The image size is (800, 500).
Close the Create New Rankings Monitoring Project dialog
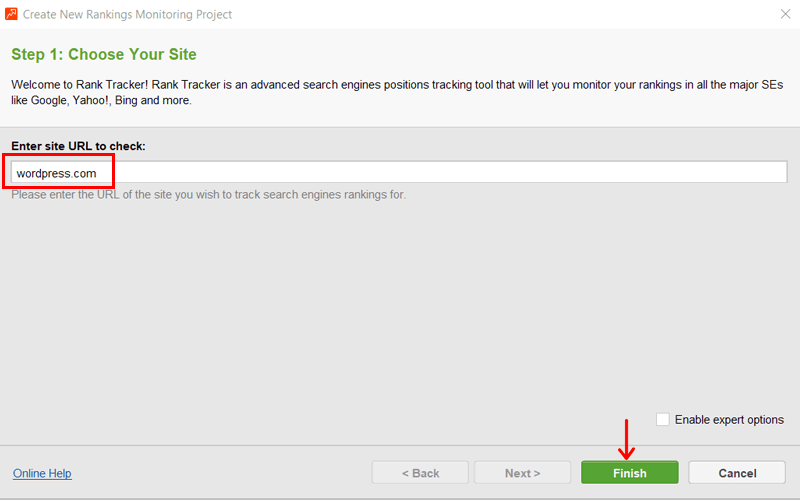tap(785, 14)
